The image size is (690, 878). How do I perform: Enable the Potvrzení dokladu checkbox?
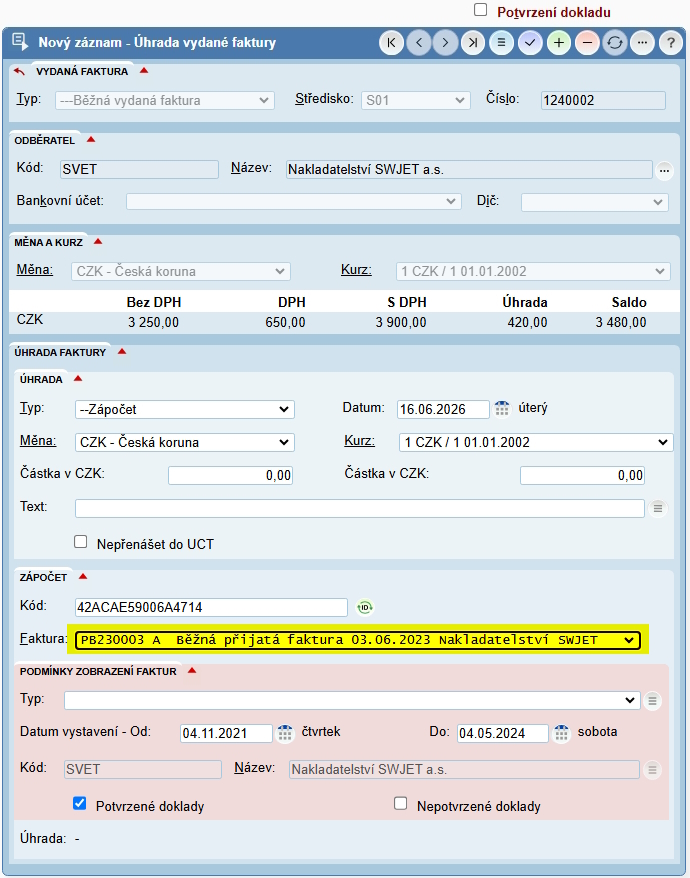click(x=481, y=10)
